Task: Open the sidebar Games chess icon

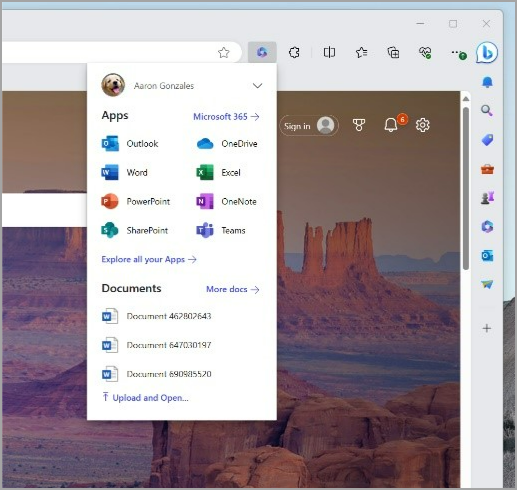Action: (487, 198)
